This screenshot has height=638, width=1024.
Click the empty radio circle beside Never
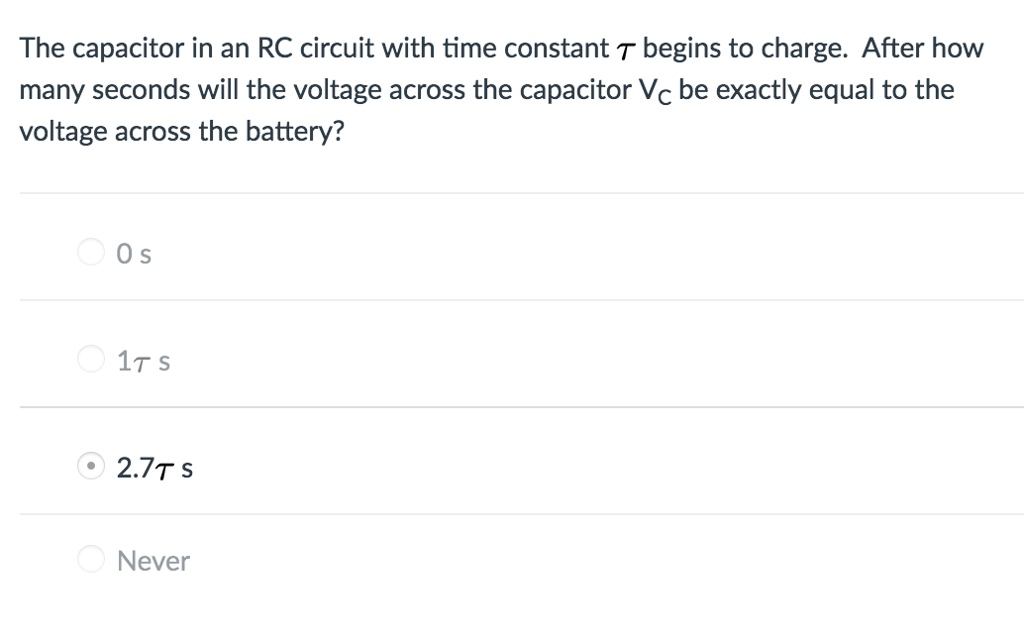[90, 558]
